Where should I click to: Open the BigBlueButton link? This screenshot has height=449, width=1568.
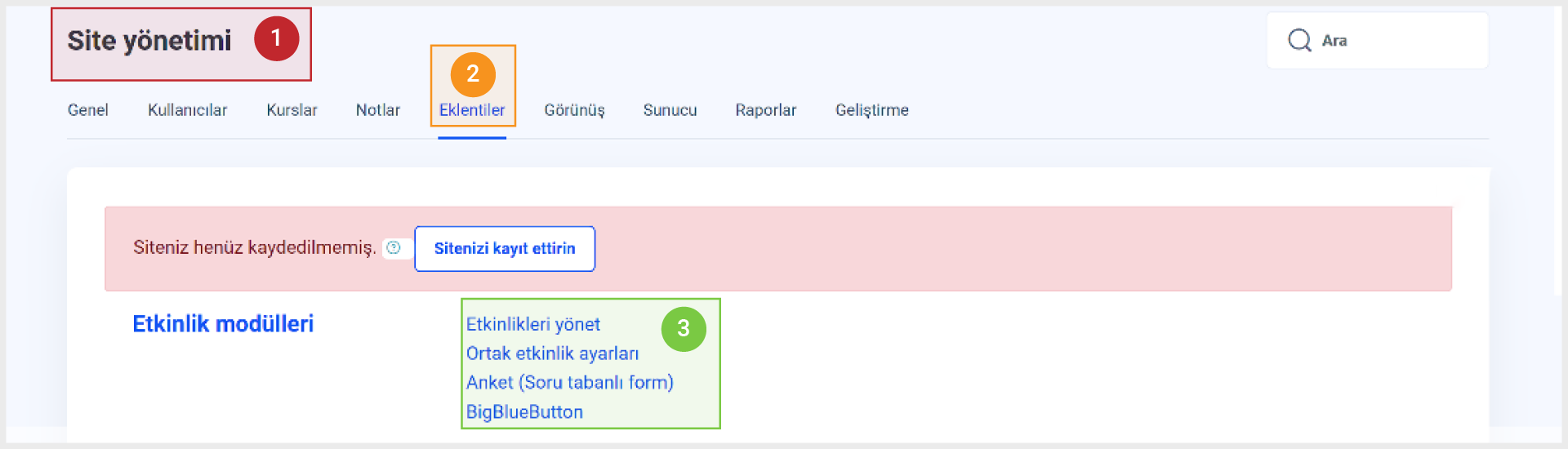pyautogui.click(x=524, y=412)
